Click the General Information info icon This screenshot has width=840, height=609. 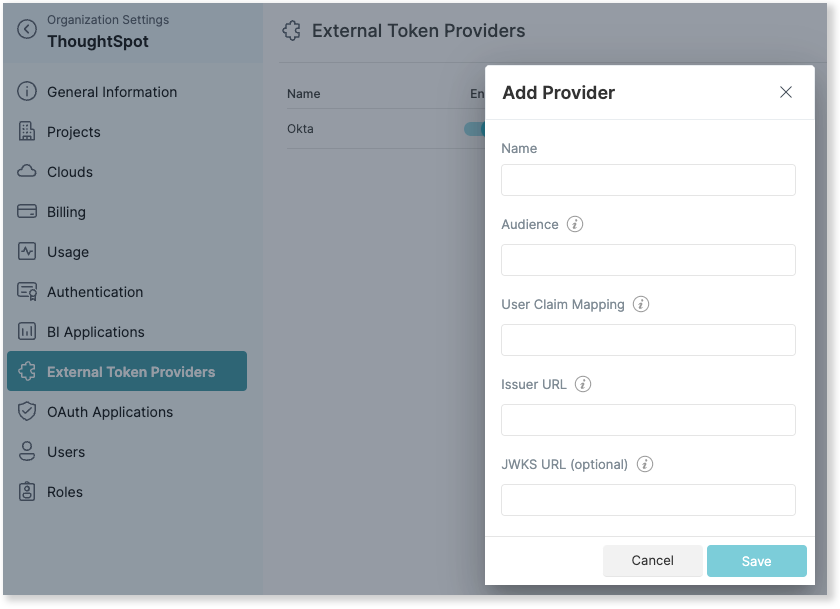(27, 91)
